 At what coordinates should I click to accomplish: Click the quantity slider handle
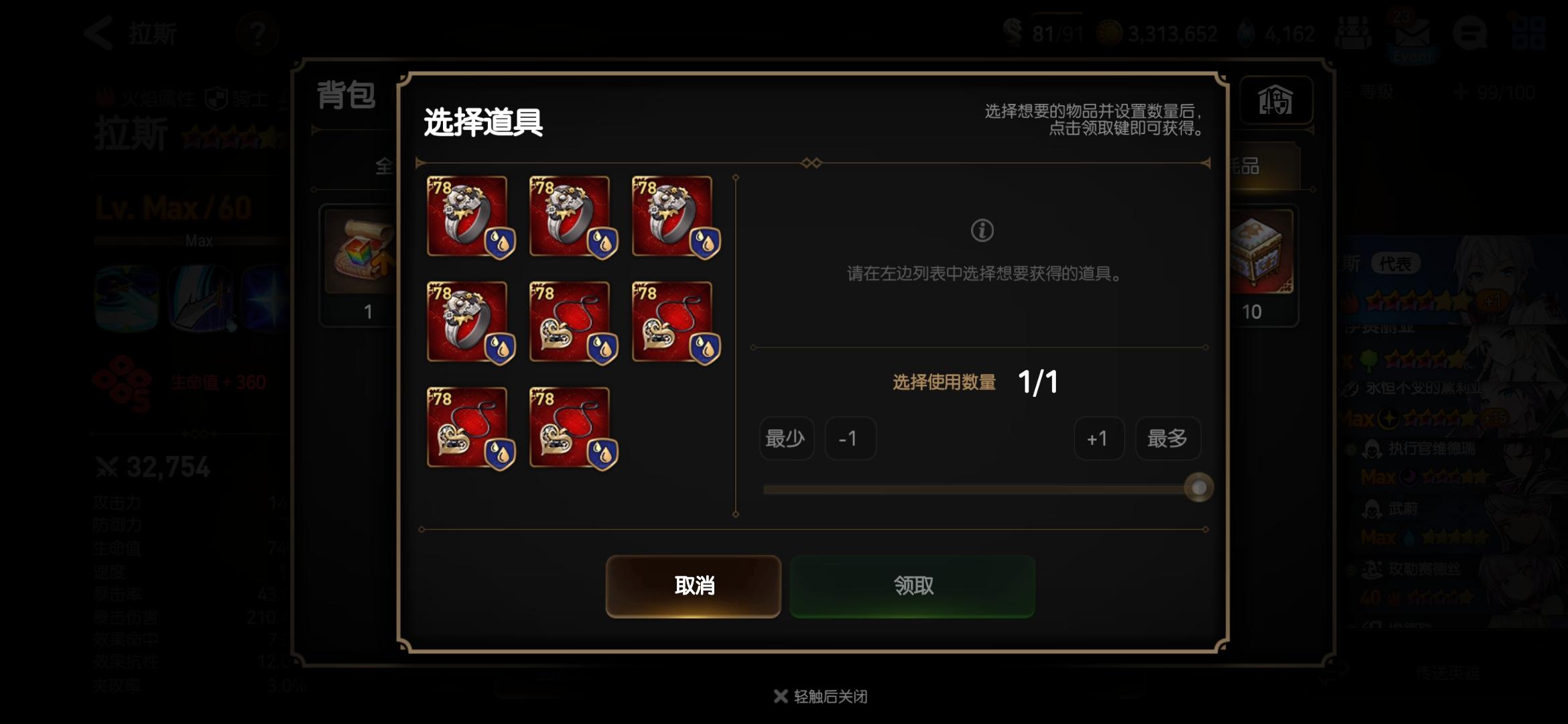click(x=1199, y=487)
